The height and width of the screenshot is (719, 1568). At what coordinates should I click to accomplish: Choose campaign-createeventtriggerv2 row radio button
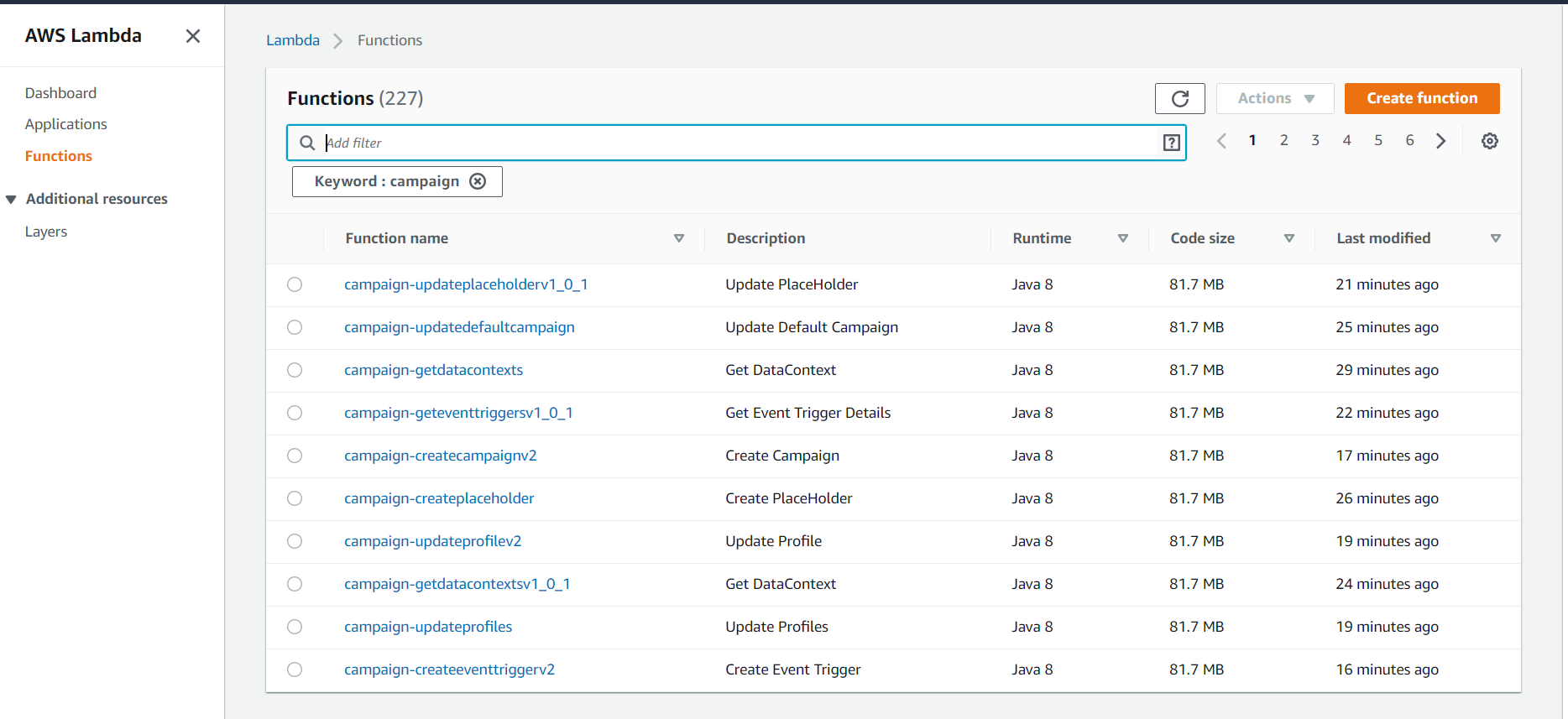click(295, 670)
